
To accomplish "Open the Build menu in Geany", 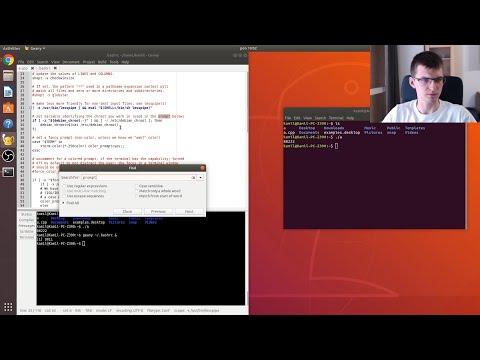I will point(102,62).
